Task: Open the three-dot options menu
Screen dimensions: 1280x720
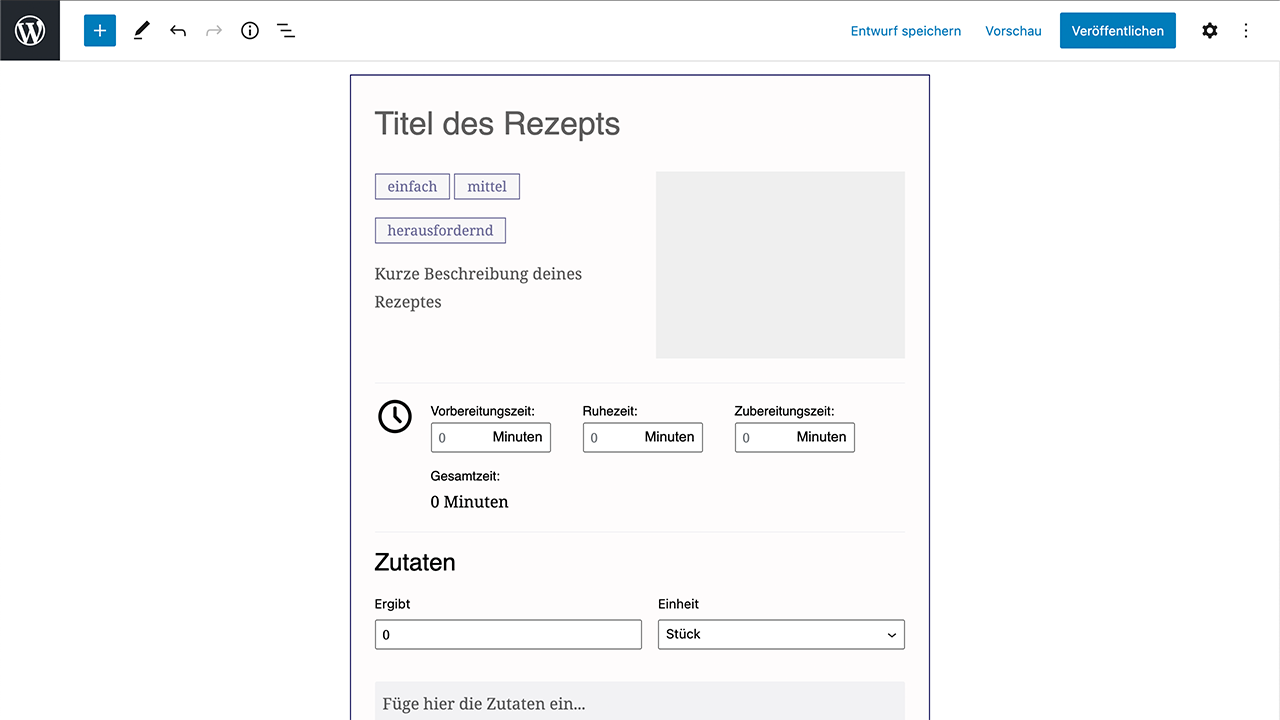Action: [x=1246, y=30]
